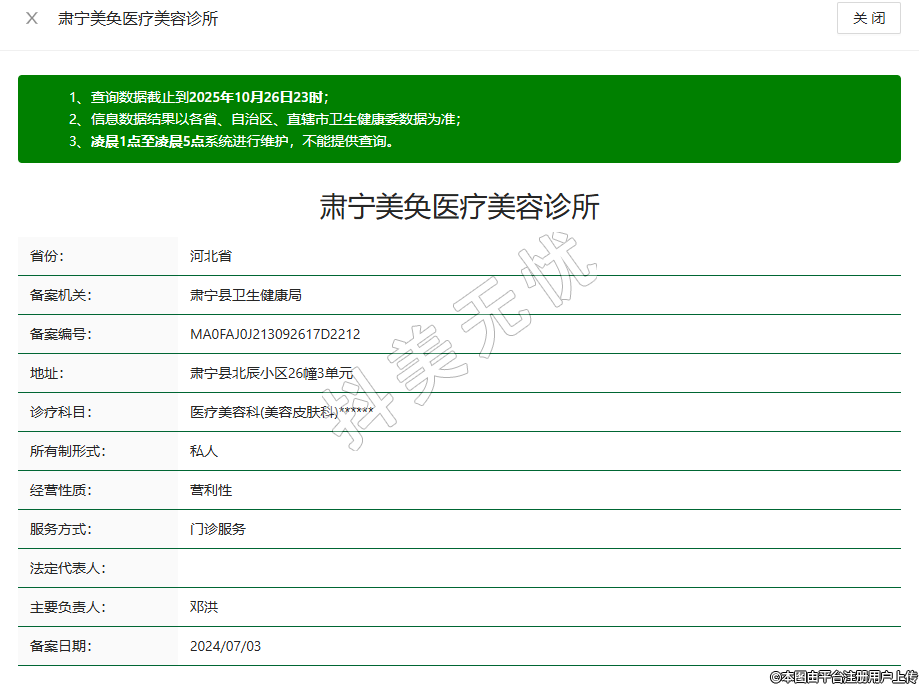Select the 主要负责人 name 邓洪
The height and width of the screenshot is (684, 919).
204,607
